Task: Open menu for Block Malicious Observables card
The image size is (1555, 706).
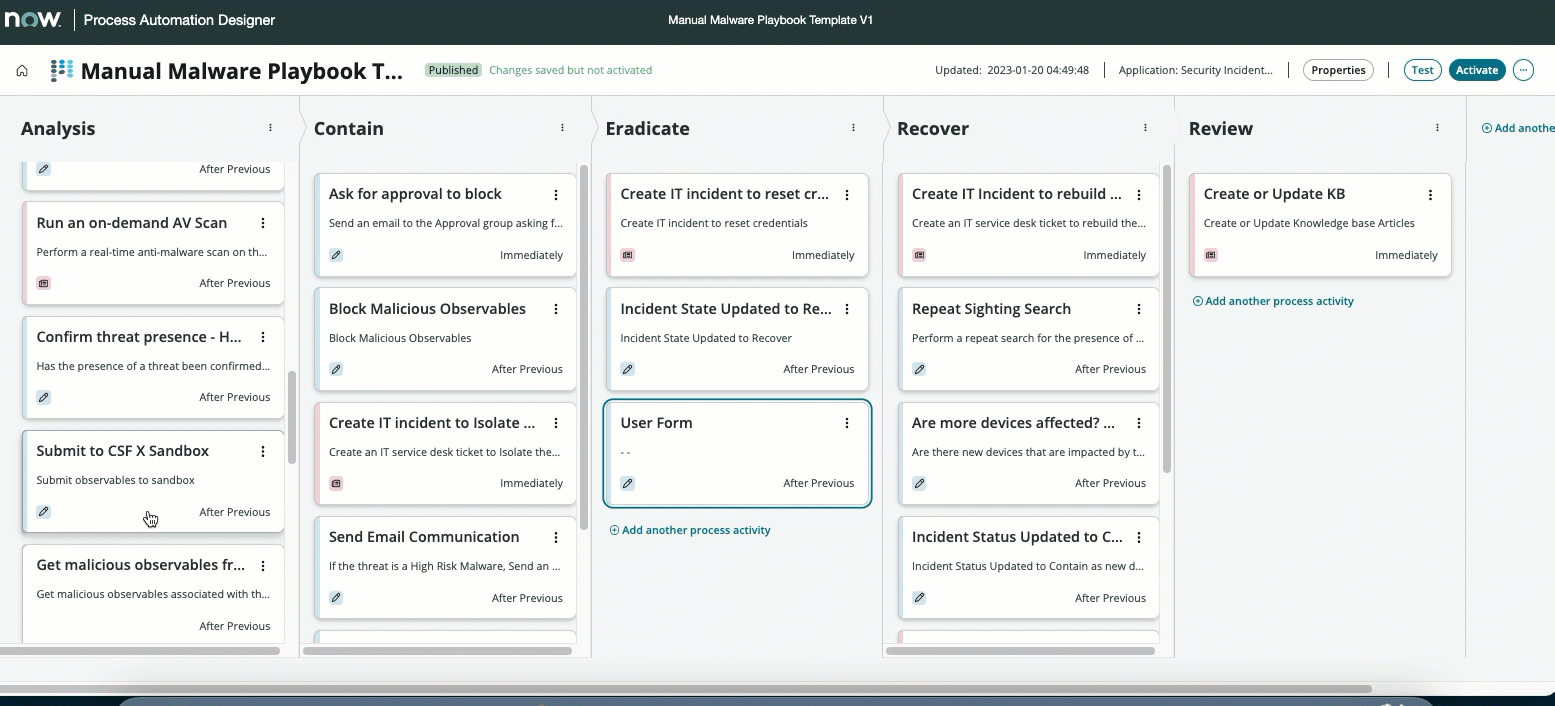Action: pos(556,309)
